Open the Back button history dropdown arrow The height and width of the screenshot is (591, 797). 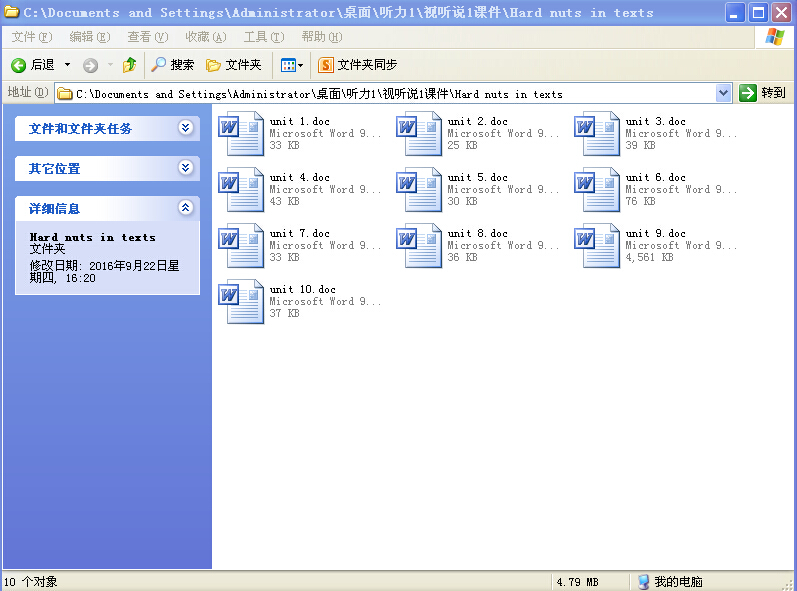68,65
